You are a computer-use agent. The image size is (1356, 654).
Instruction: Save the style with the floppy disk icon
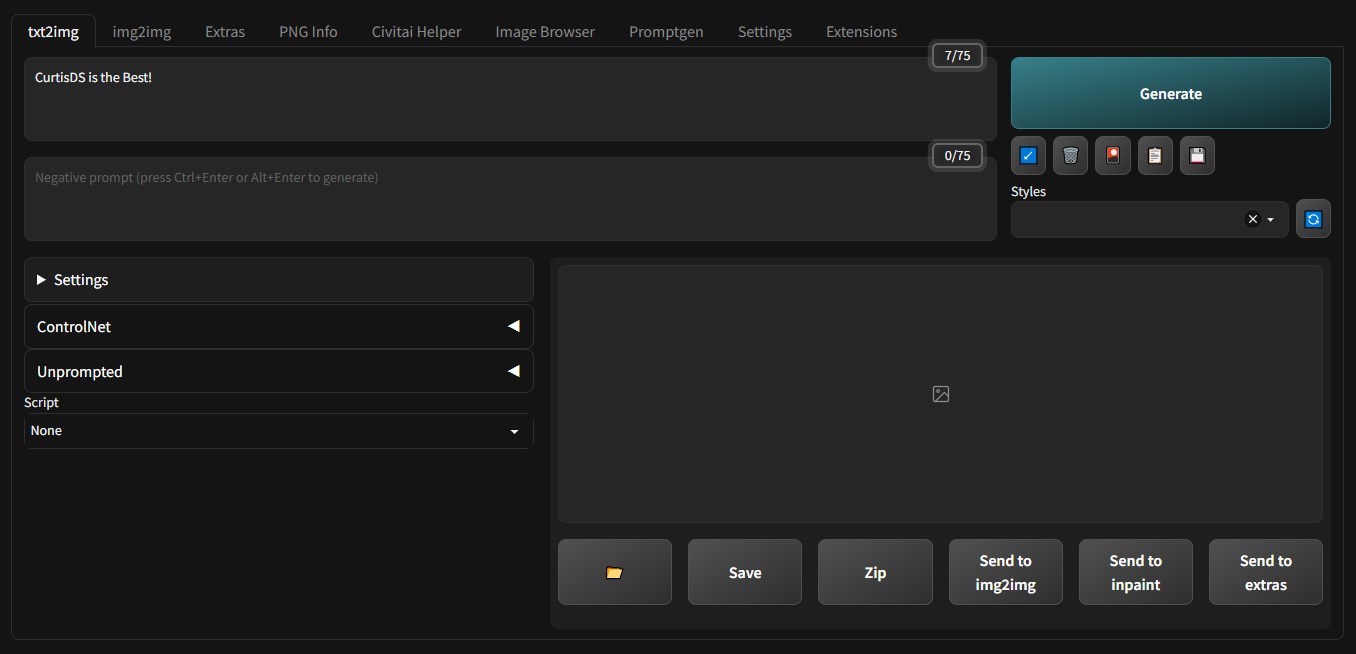coord(1197,156)
